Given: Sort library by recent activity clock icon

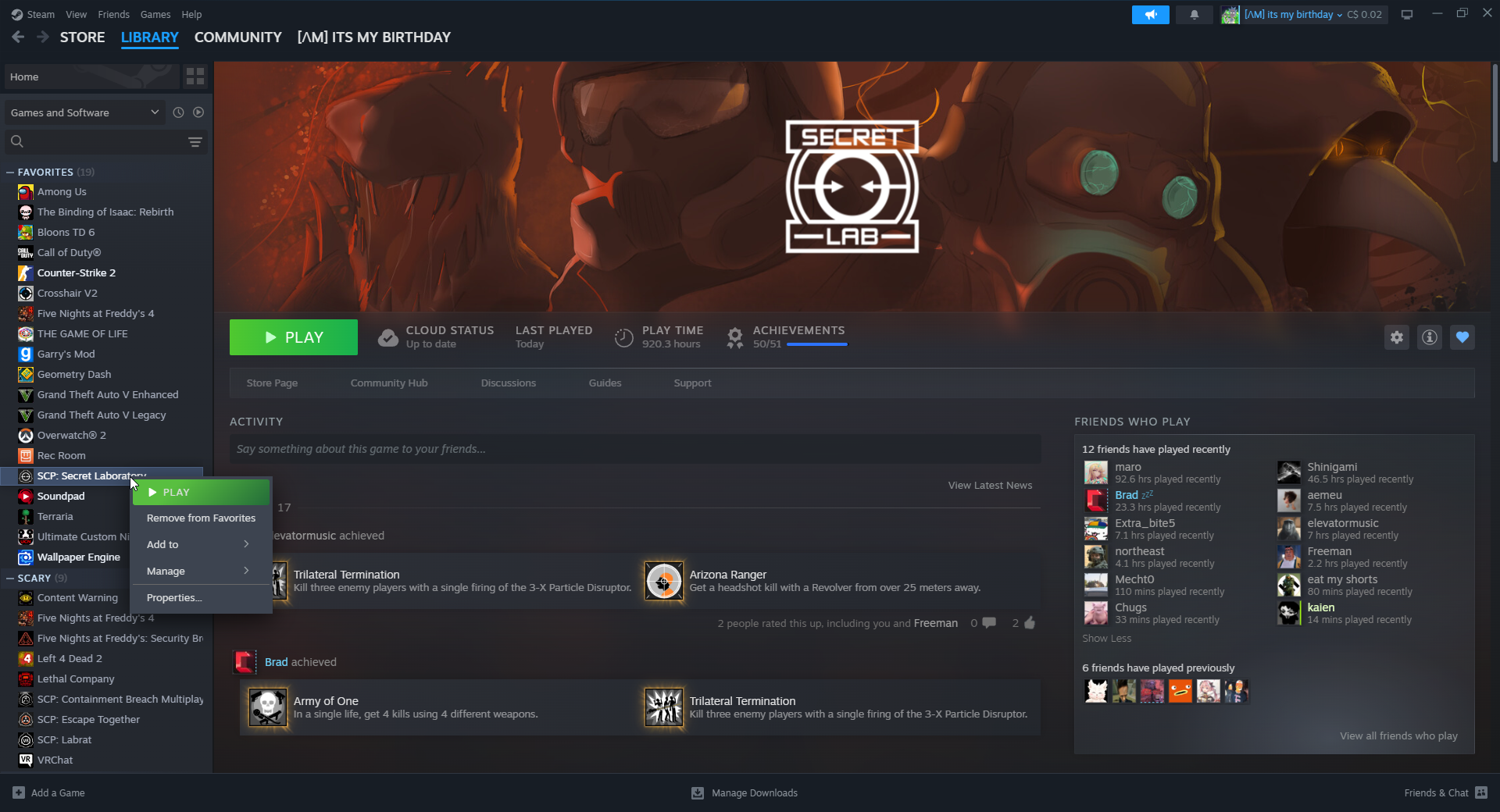Looking at the screenshot, I should pos(178,112).
